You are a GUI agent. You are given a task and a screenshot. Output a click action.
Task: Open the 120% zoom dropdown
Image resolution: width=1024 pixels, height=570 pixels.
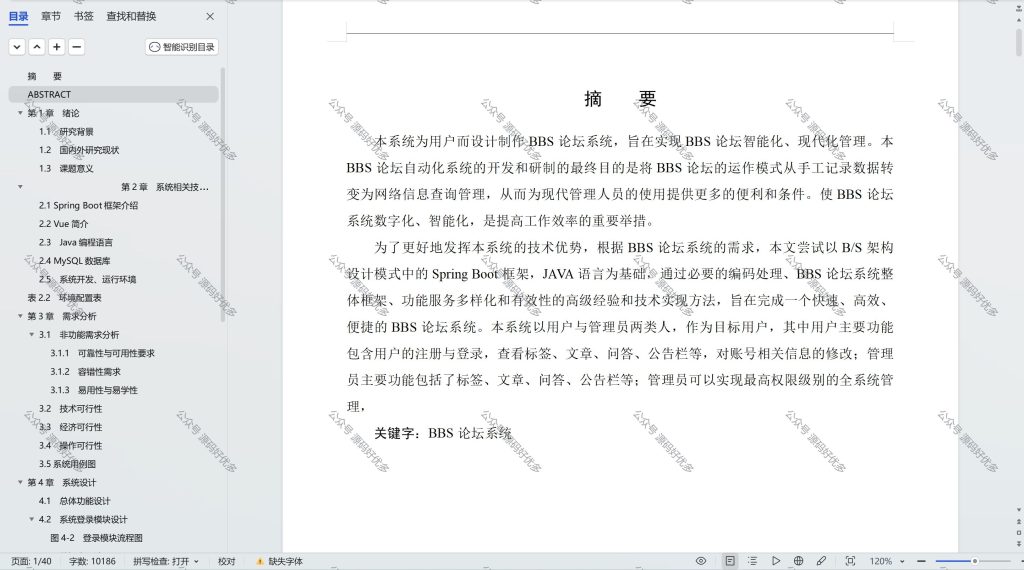[x=887, y=561]
